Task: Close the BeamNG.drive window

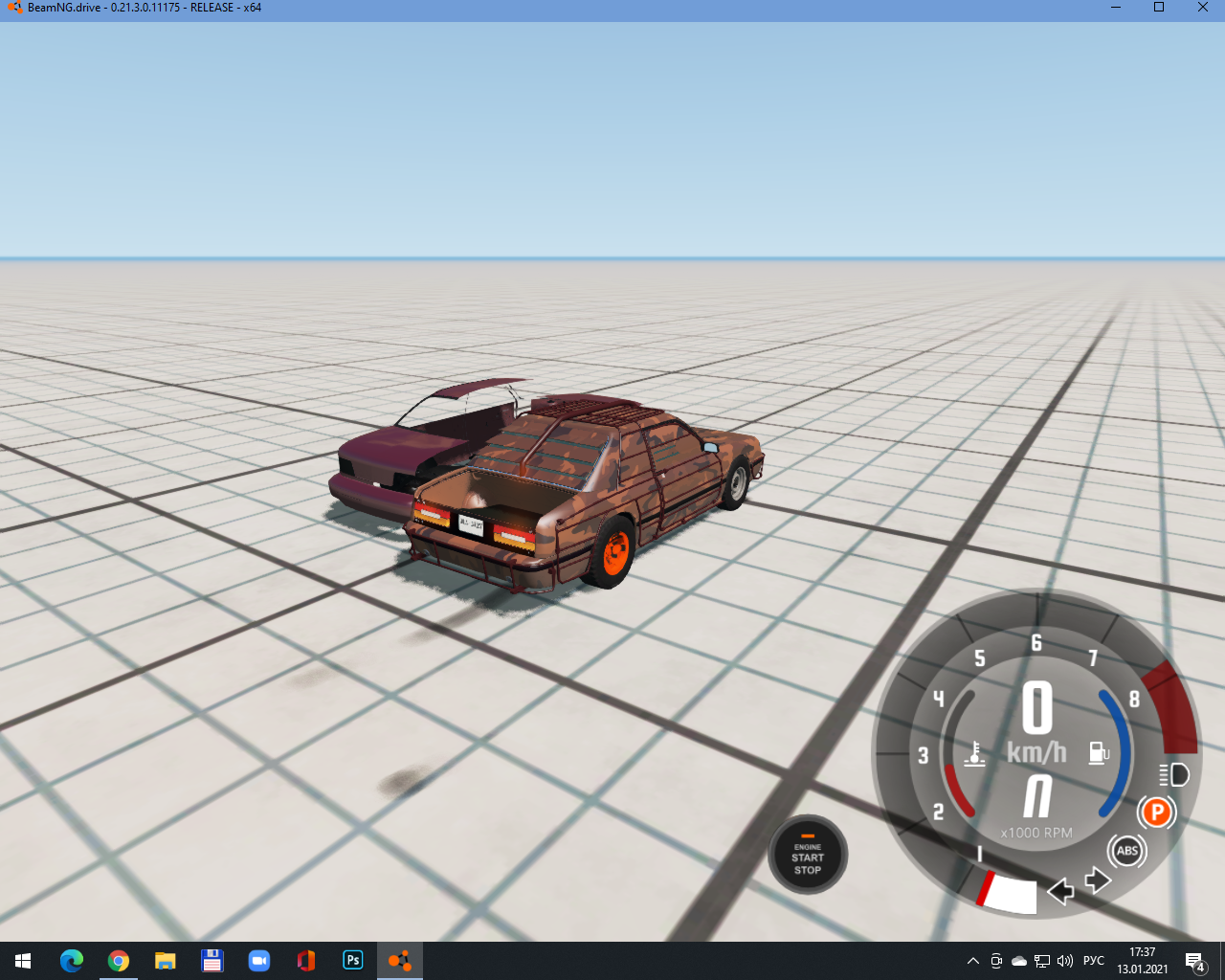Action: (x=1203, y=8)
